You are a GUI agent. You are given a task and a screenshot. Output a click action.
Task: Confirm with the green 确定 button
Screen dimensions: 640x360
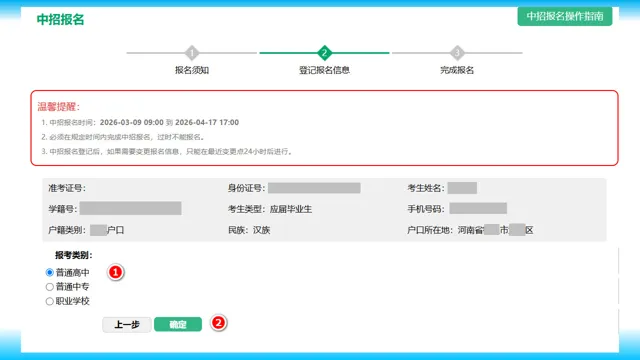[178, 324]
